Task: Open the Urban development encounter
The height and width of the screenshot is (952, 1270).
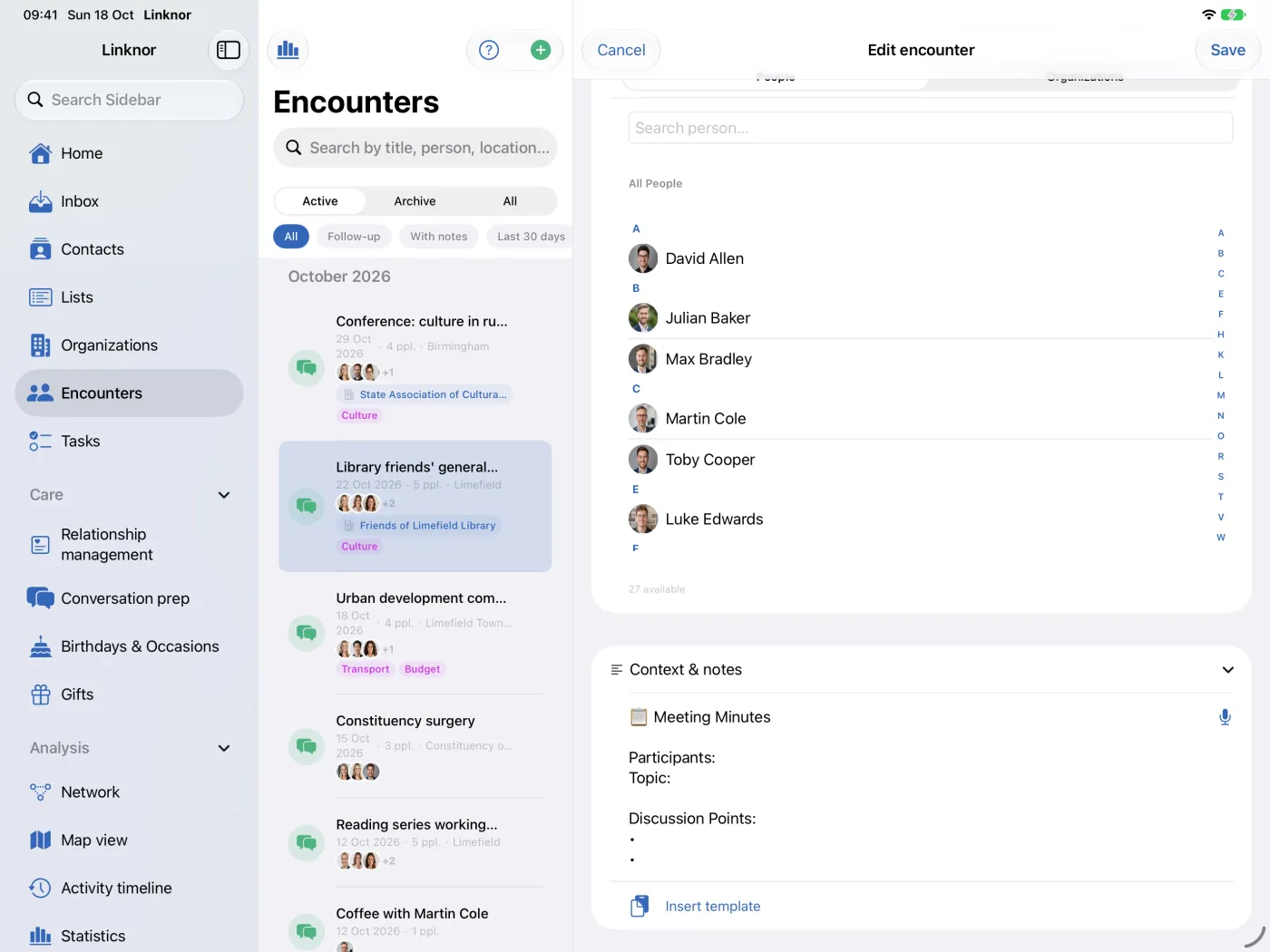Action: click(x=415, y=633)
